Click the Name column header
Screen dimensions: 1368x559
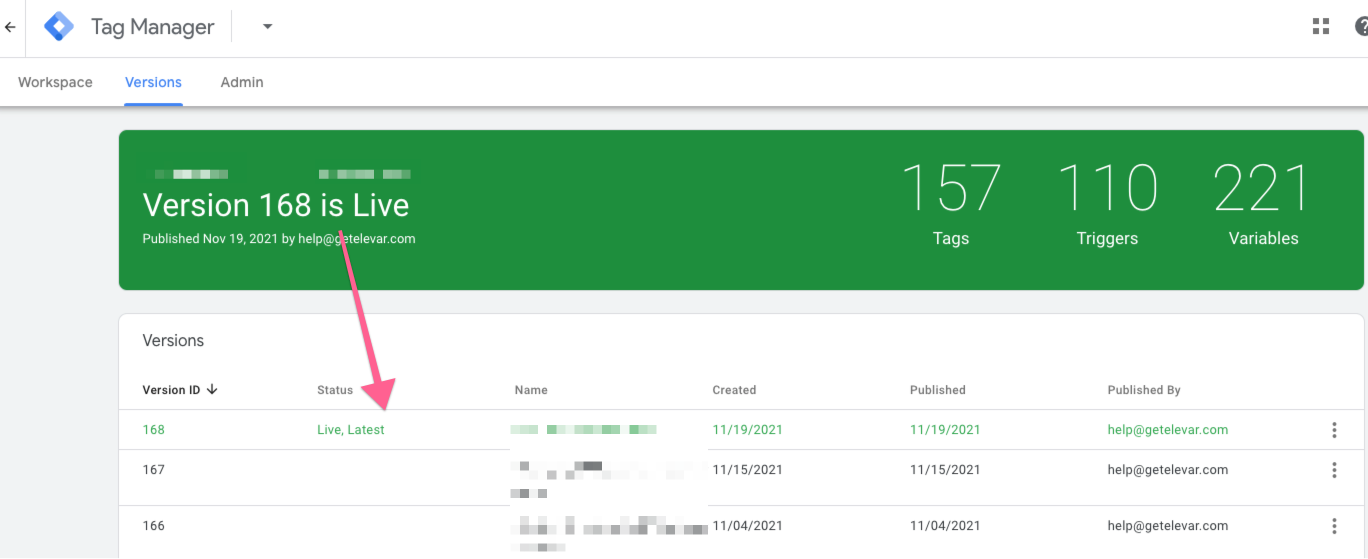(x=531, y=390)
